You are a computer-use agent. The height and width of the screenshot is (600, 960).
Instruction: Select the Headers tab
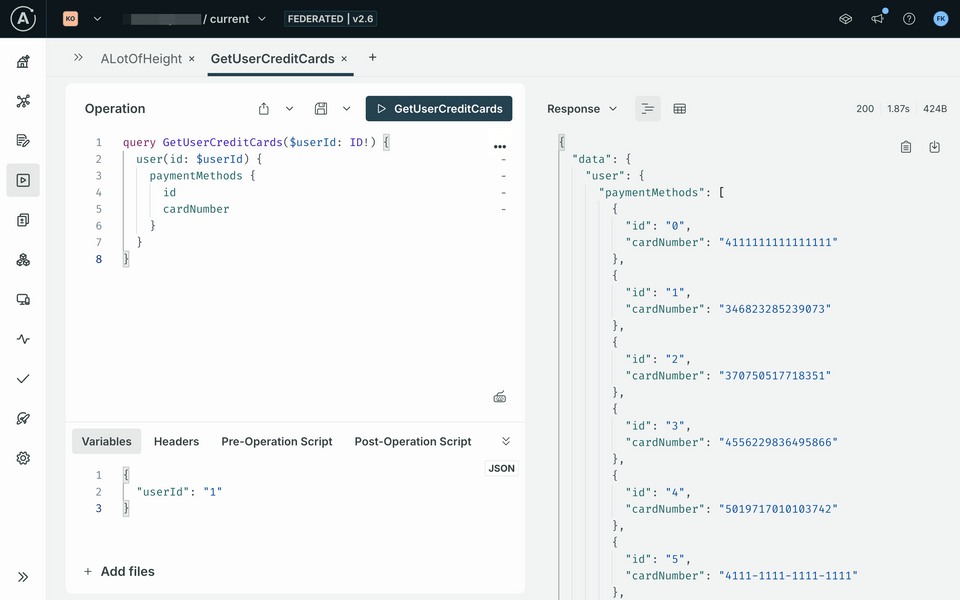tap(176, 441)
